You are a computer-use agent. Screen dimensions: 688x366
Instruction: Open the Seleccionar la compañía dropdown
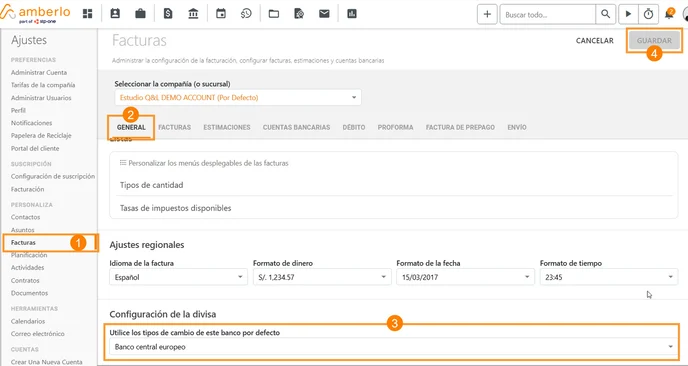238,97
